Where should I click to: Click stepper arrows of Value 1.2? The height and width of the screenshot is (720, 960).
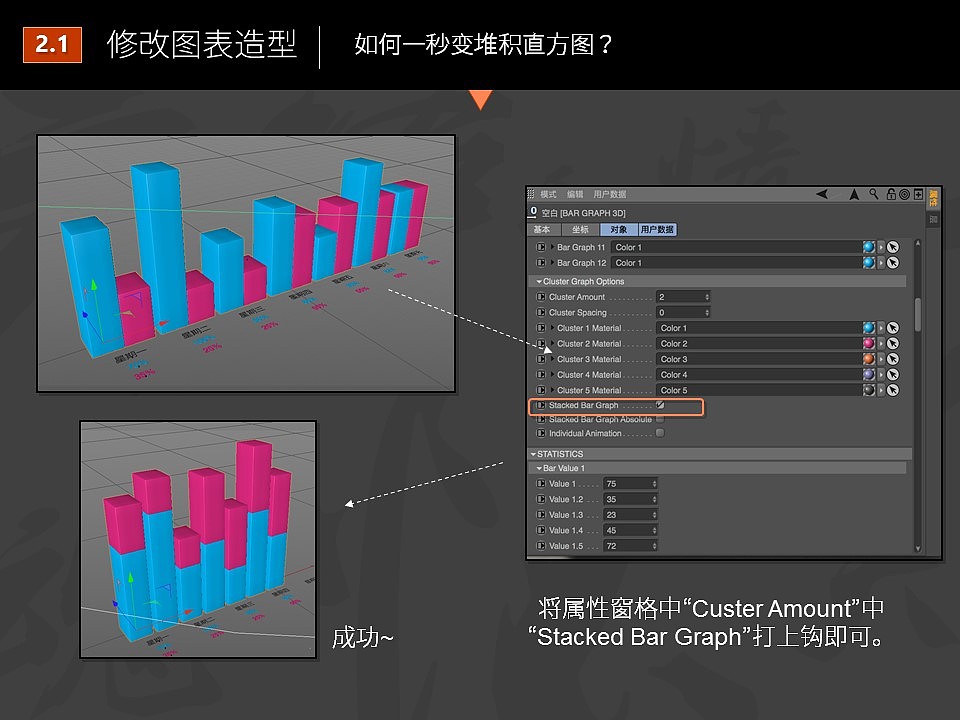pyautogui.click(x=654, y=499)
